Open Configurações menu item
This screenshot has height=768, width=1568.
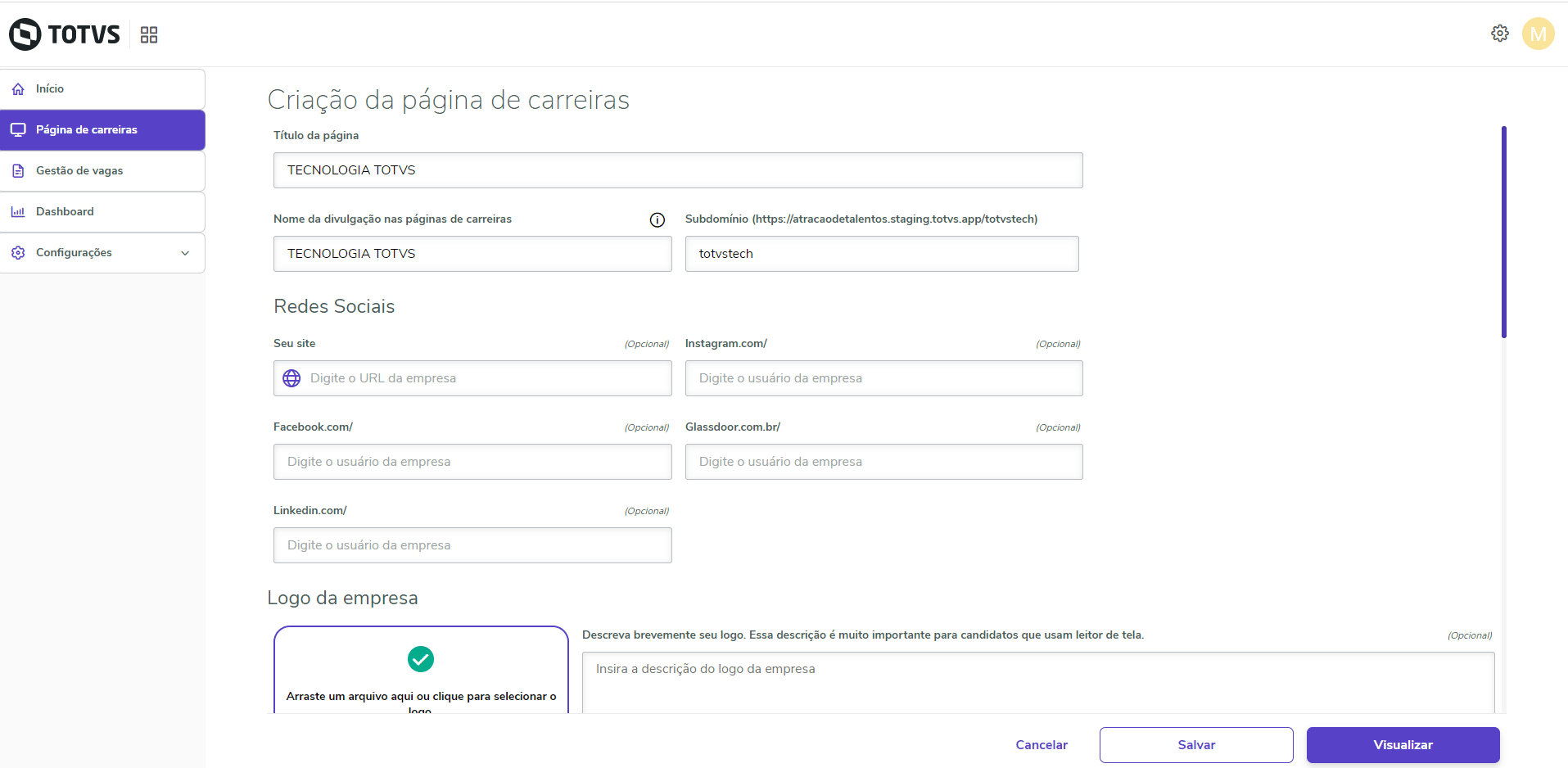102,253
